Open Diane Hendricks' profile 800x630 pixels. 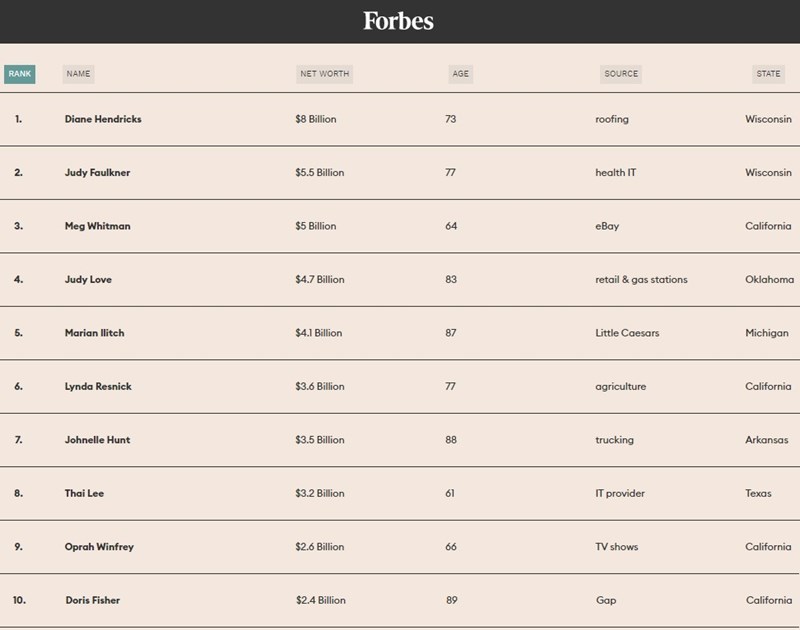click(103, 119)
